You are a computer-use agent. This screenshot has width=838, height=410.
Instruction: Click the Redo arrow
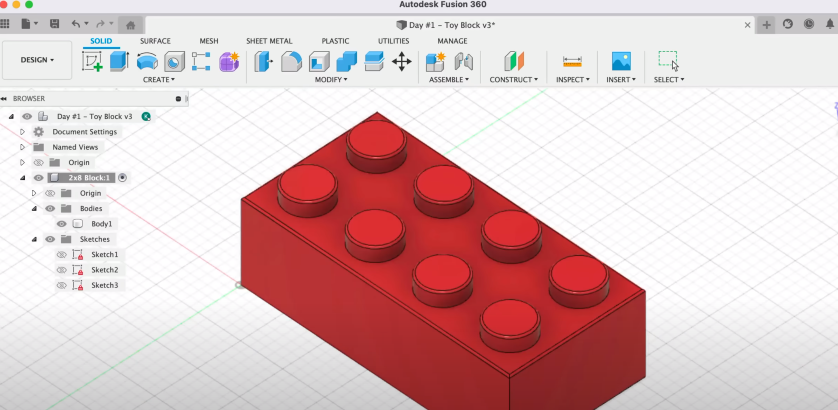coord(100,24)
